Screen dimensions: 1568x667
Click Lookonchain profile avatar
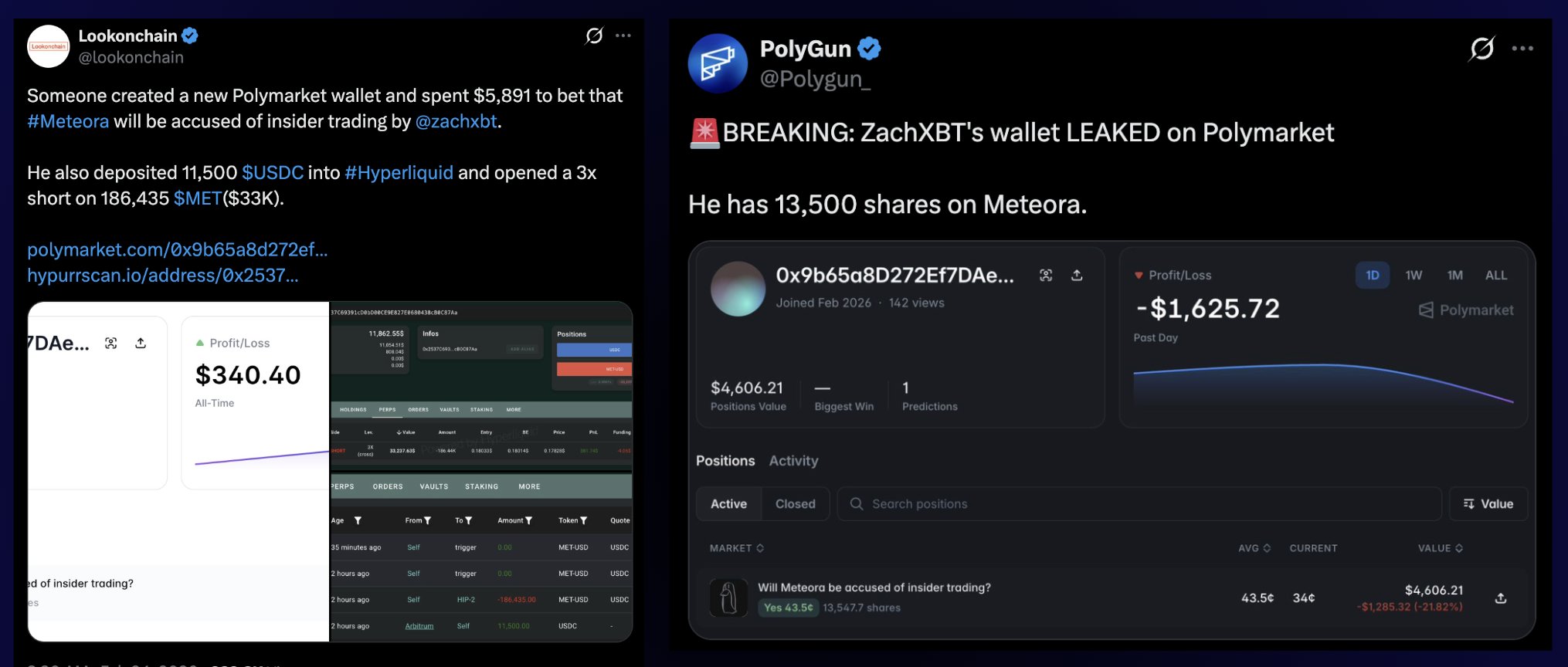tap(48, 46)
